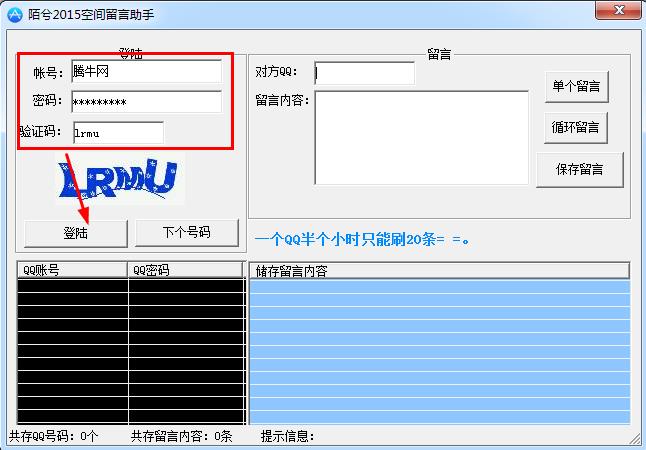Select the 对方QQ input field
646x450 pixels.
tap(364, 73)
